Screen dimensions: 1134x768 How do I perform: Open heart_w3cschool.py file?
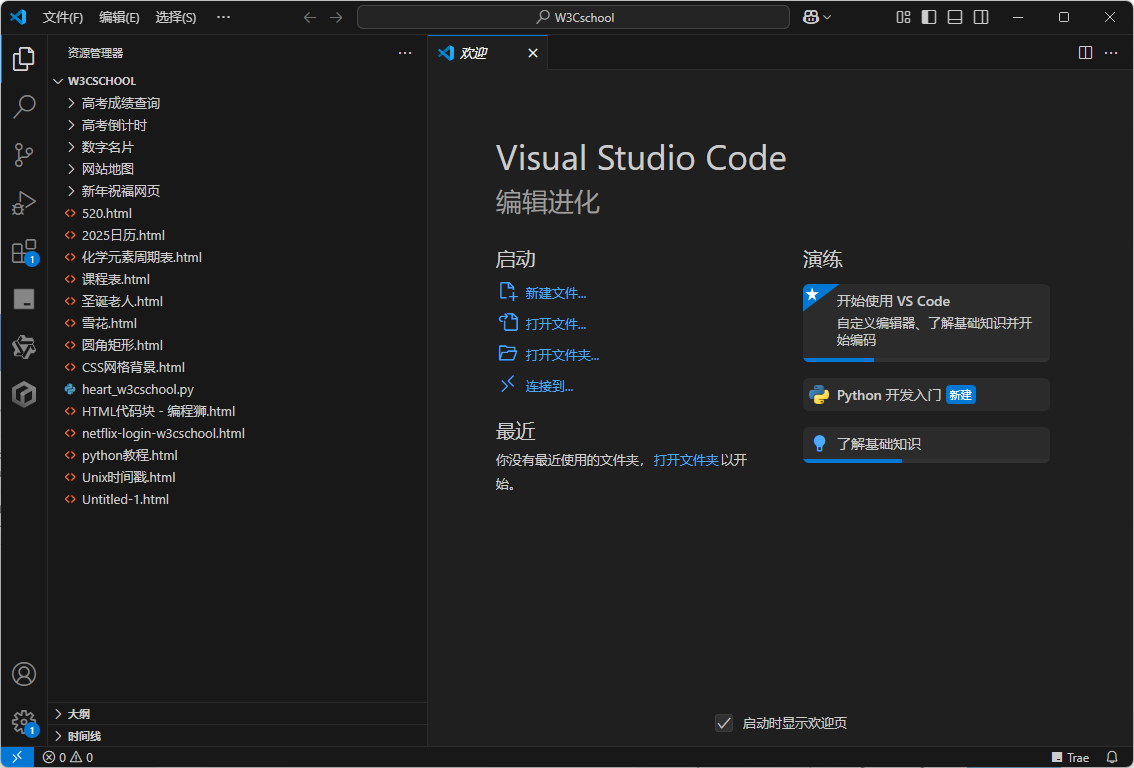(x=237, y=389)
